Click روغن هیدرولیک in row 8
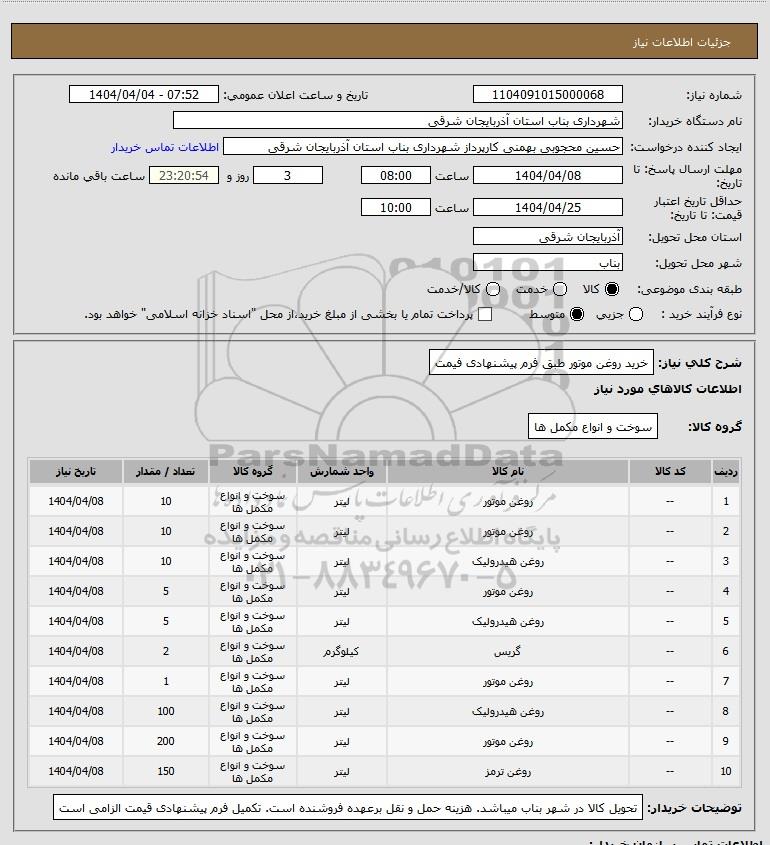 508,711
